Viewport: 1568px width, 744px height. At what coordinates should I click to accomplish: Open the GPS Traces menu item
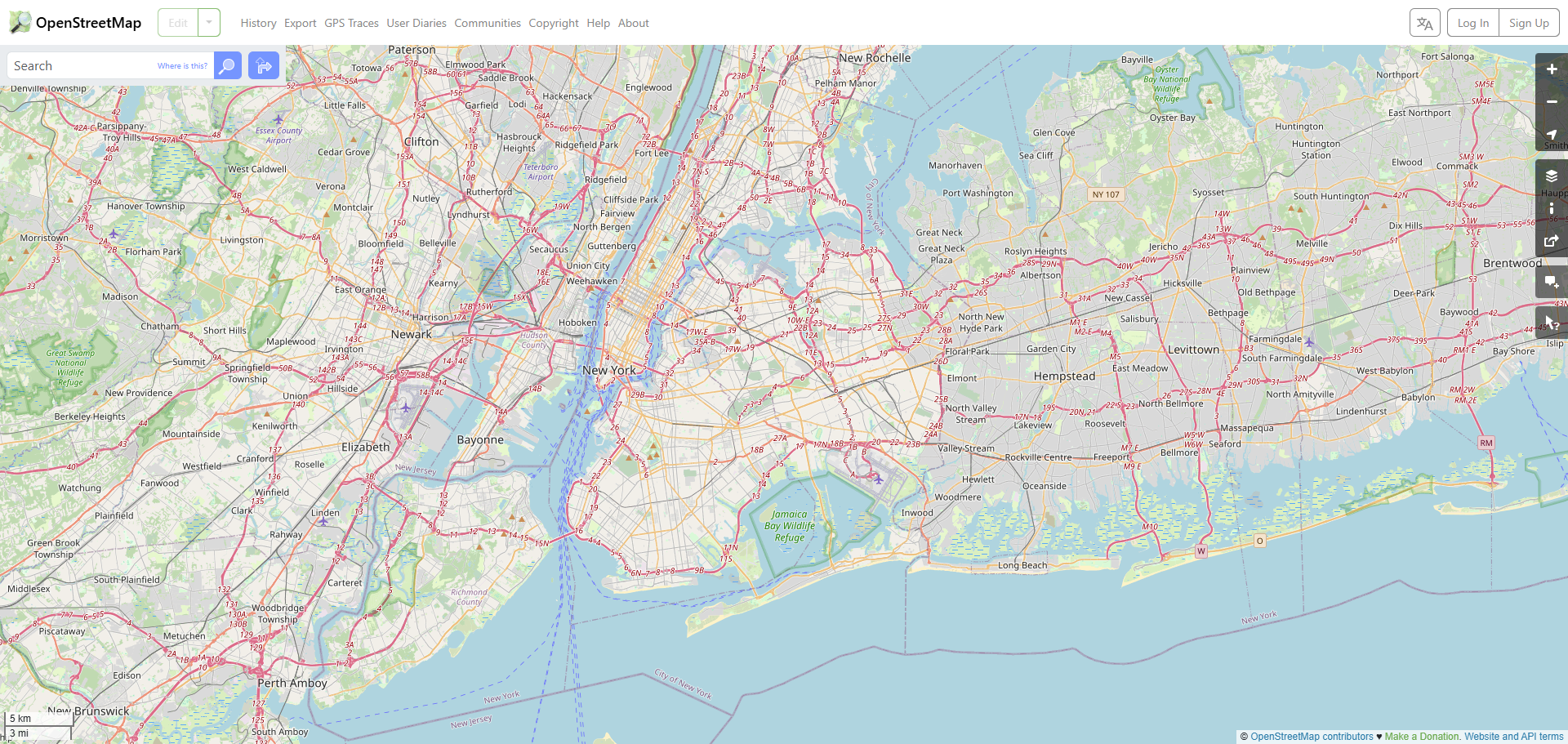coord(351,23)
